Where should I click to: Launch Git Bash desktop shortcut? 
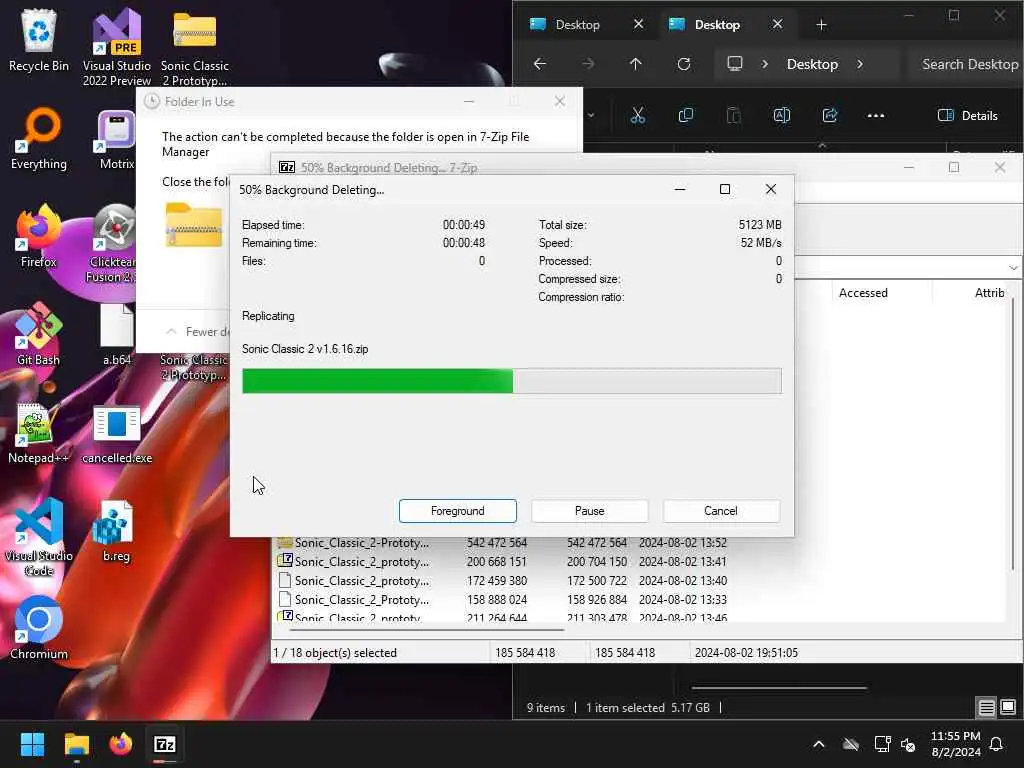[x=39, y=334]
